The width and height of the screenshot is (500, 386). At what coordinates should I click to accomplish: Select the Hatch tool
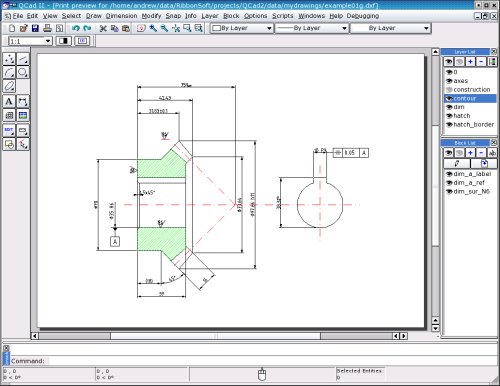(x=9, y=115)
